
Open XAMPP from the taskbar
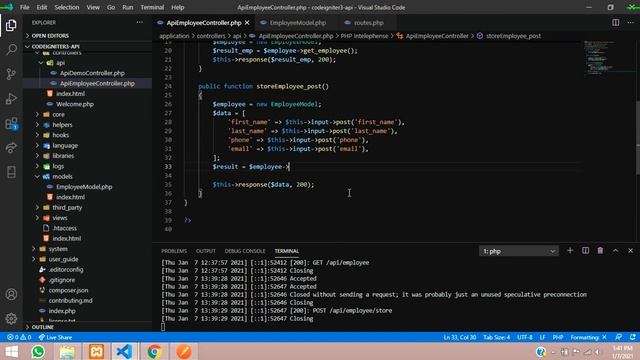[x=96, y=351]
